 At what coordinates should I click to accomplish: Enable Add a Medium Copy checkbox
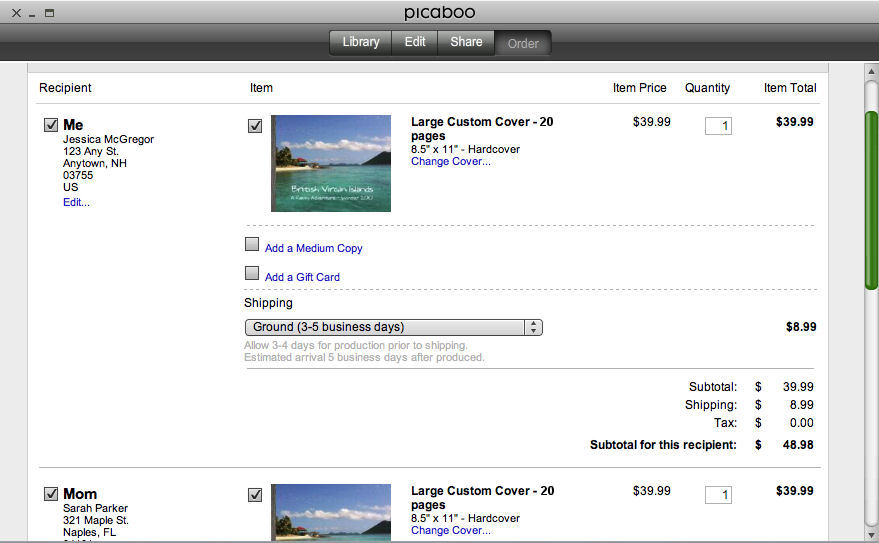pyautogui.click(x=252, y=244)
